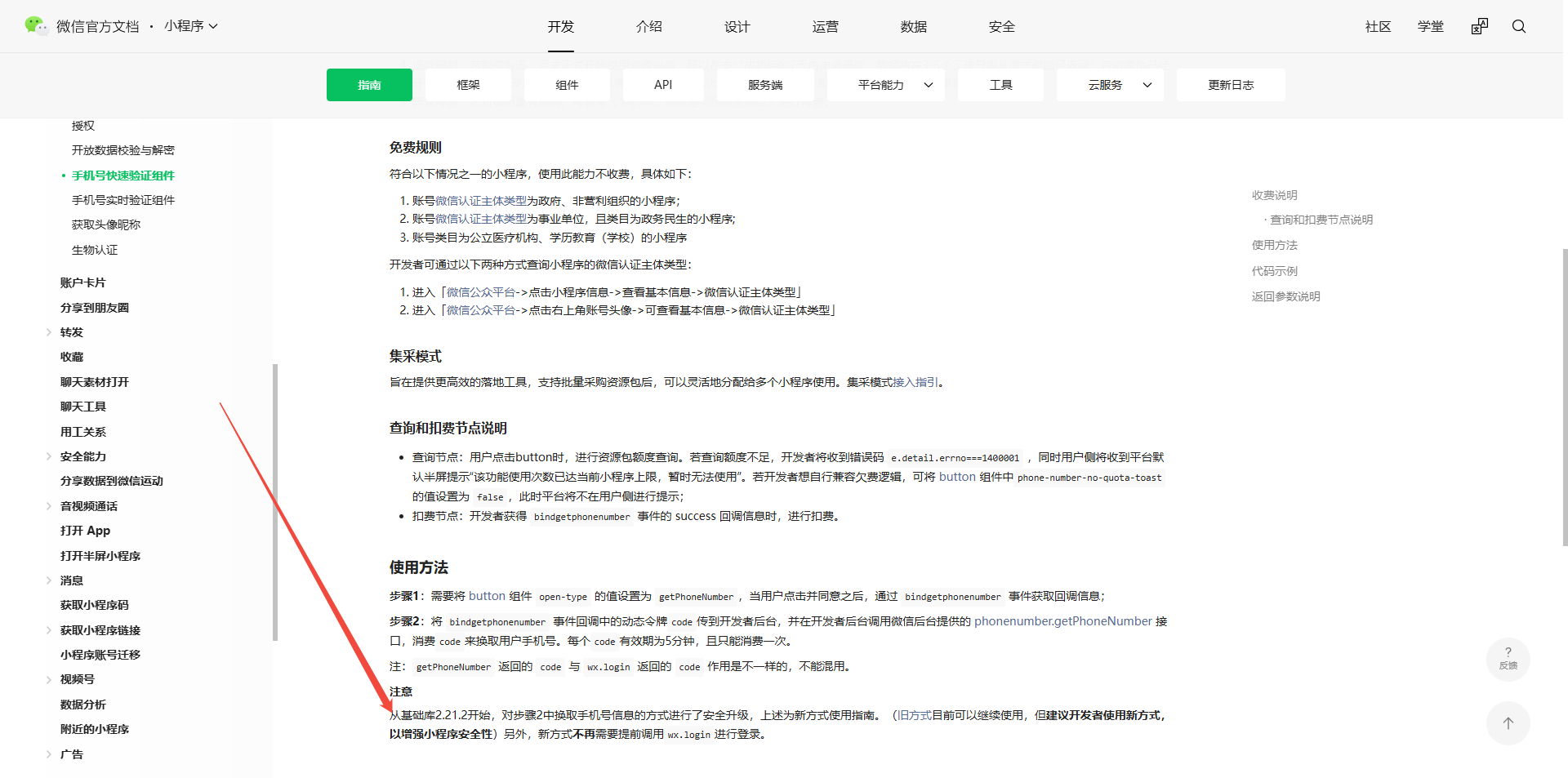Click the WeChat logo icon
The width and height of the screenshot is (1568, 778).
(36, 26)
